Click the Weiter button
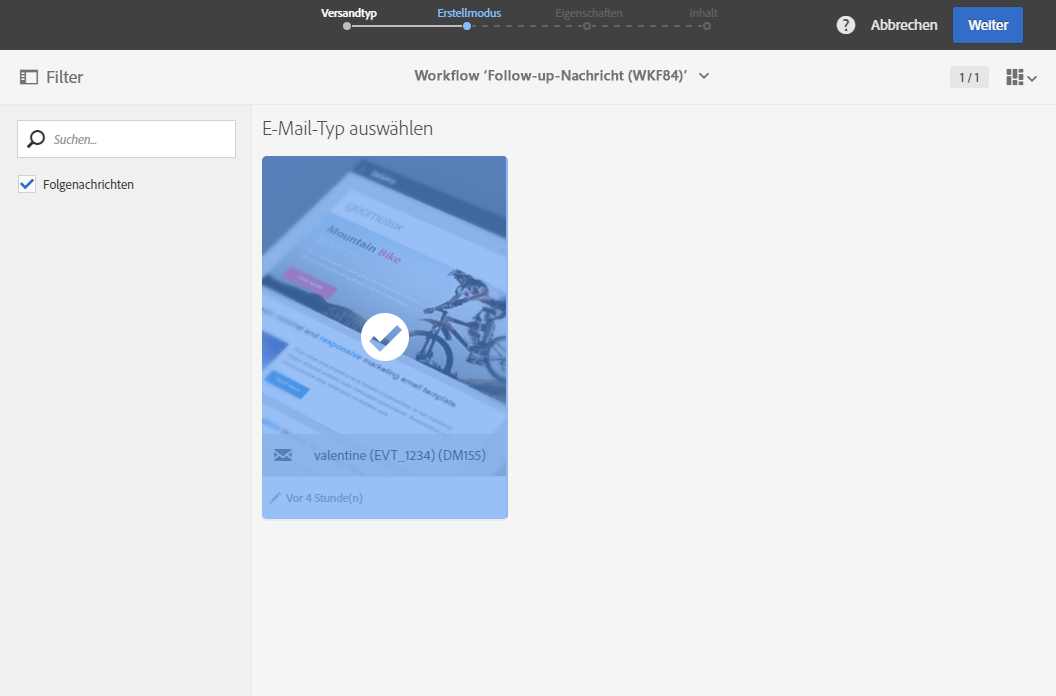The image size is (1056, 696). pyautogui.click(x=987, y=25)
